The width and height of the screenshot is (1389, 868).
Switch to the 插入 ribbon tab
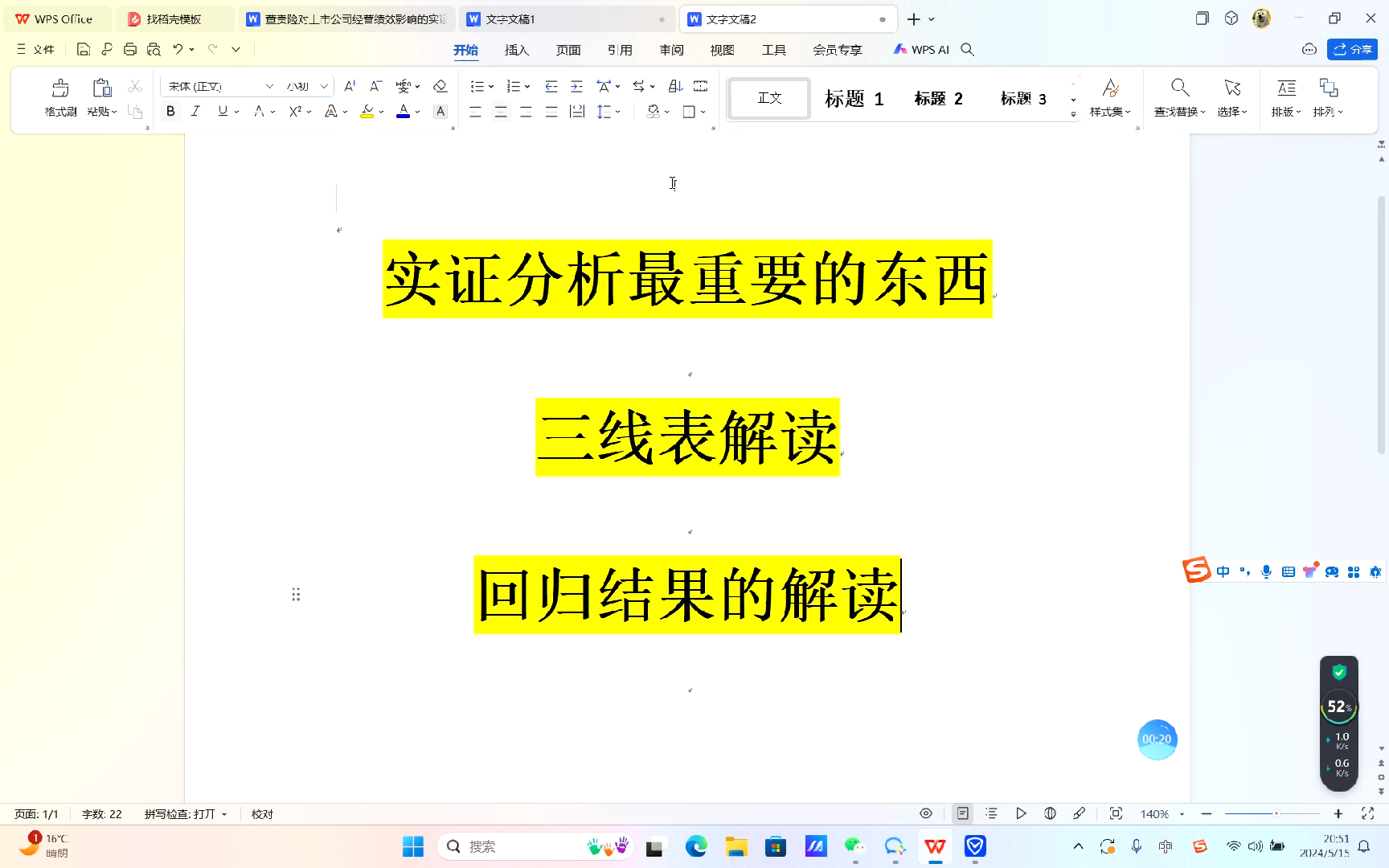pyautogui.click(x=517, y=49)
